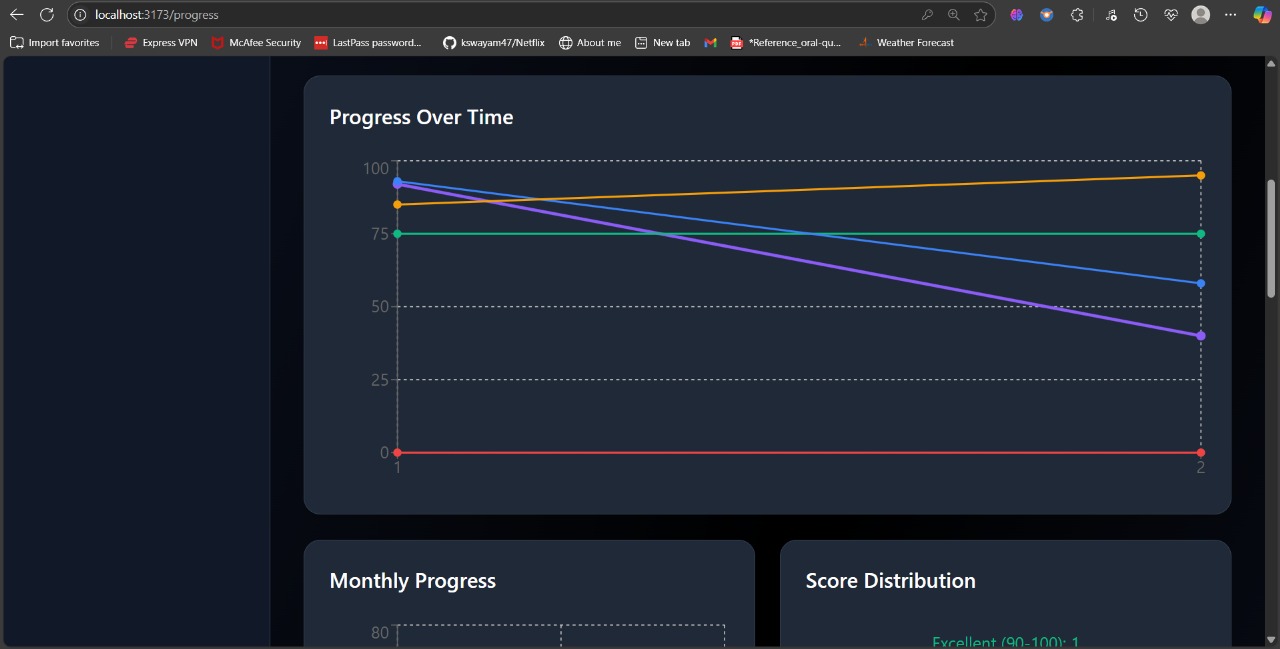Image resolution: width=1280 pixels, height=649 pixels.
Task: Click the Score Distribution heading
Action: pyautogui.click(x=890, y=581)
